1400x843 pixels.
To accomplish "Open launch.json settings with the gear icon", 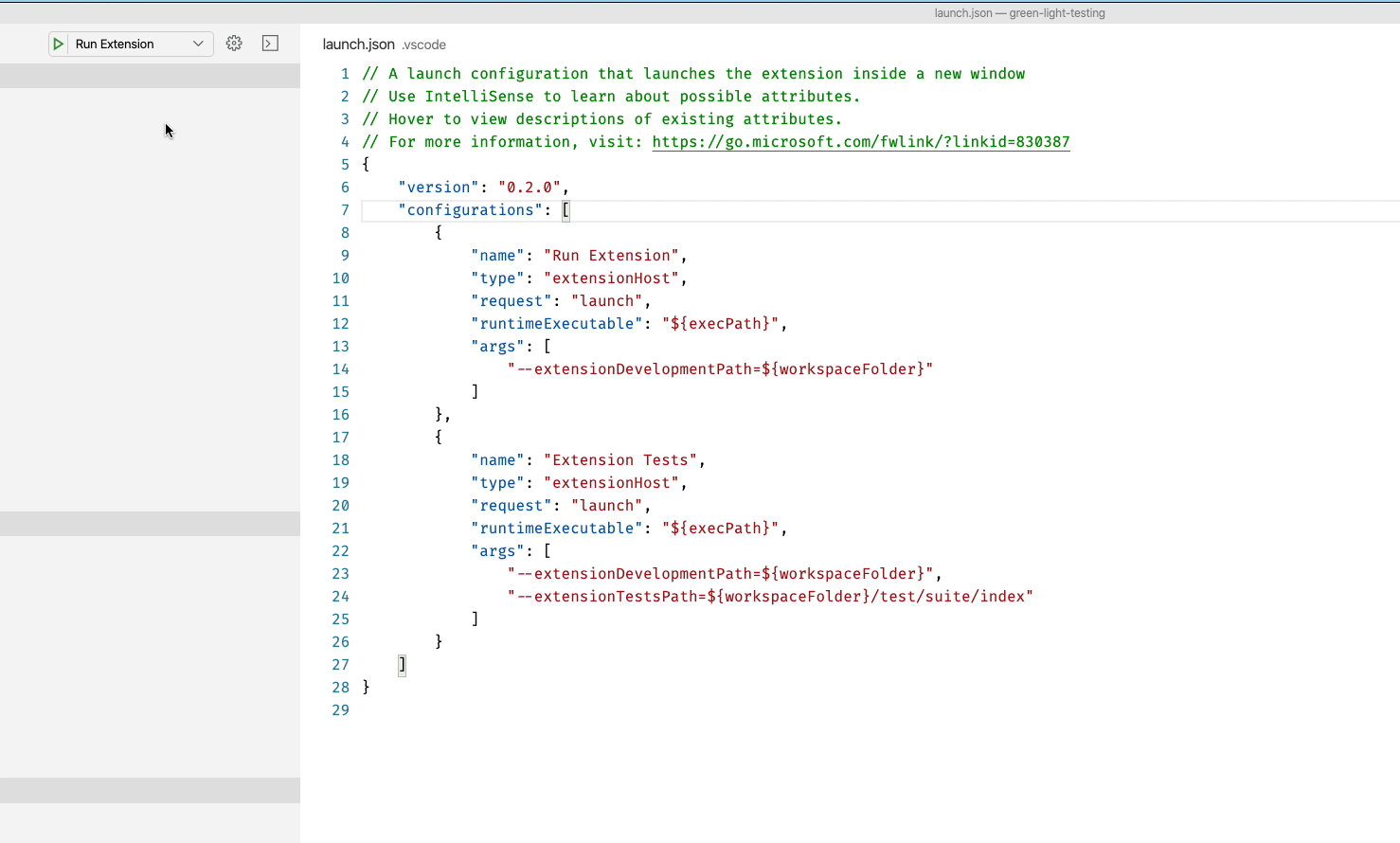I will click(233, 43).
